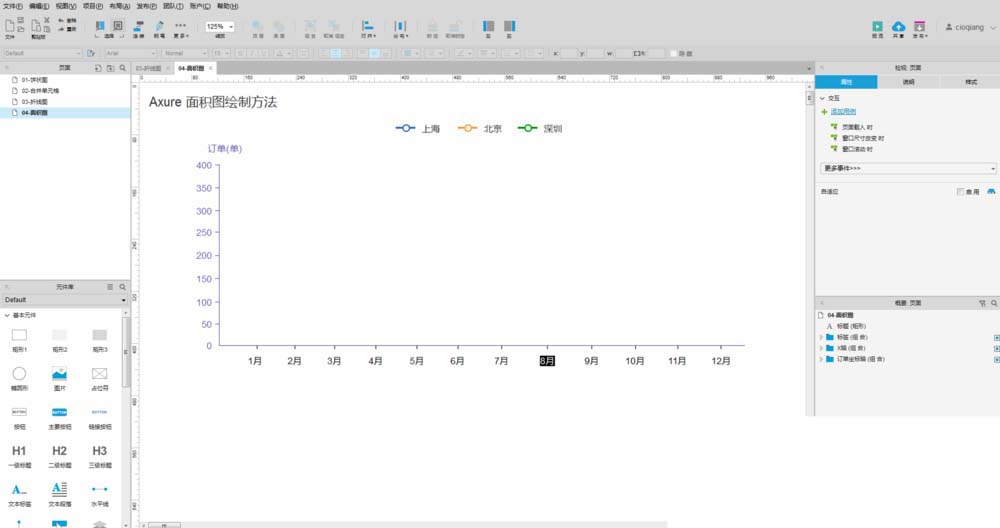
Task: Click the add folder icon in Pages panel
Action: (110, 68)
